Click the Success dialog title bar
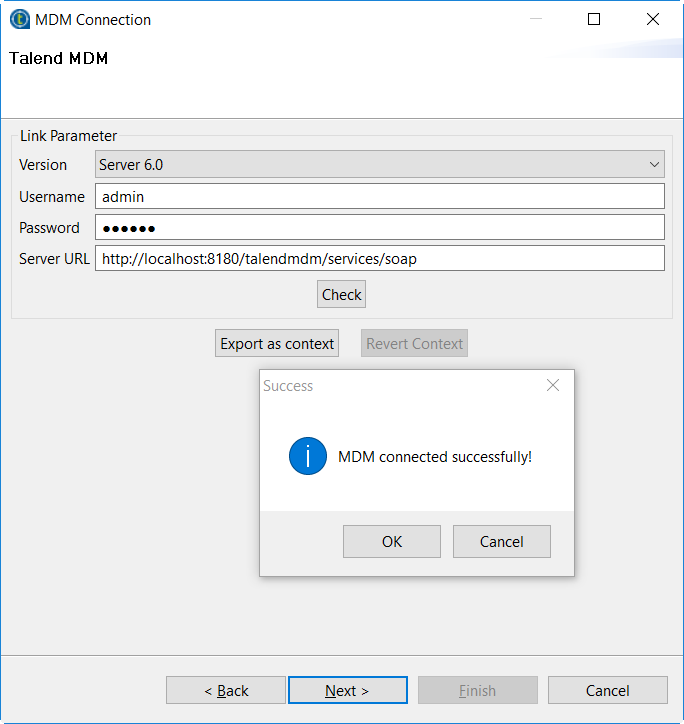This screenshot has width=684, height=724. tap(400, 385)
